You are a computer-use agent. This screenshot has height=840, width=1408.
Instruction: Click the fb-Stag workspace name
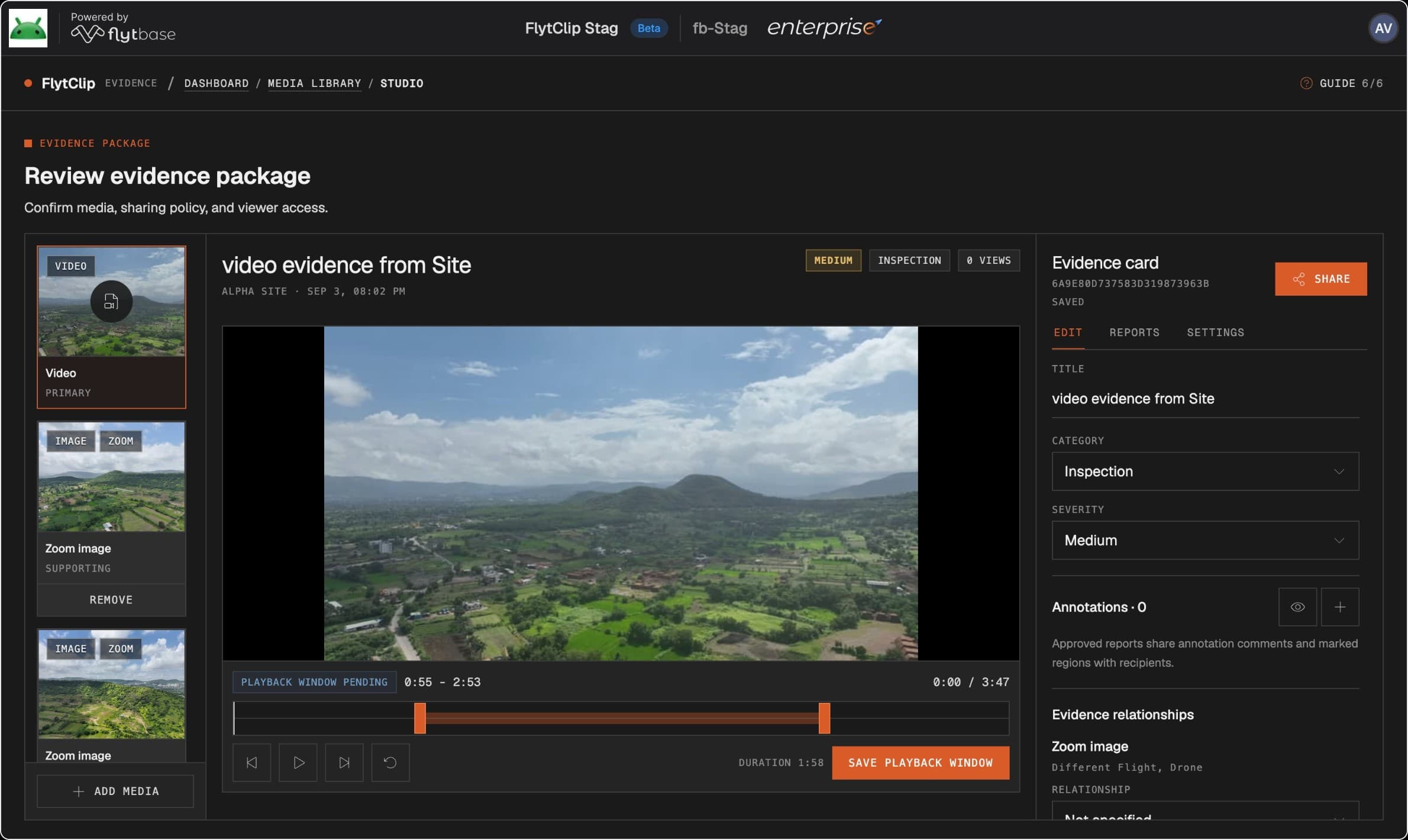(x=719, y=28)
